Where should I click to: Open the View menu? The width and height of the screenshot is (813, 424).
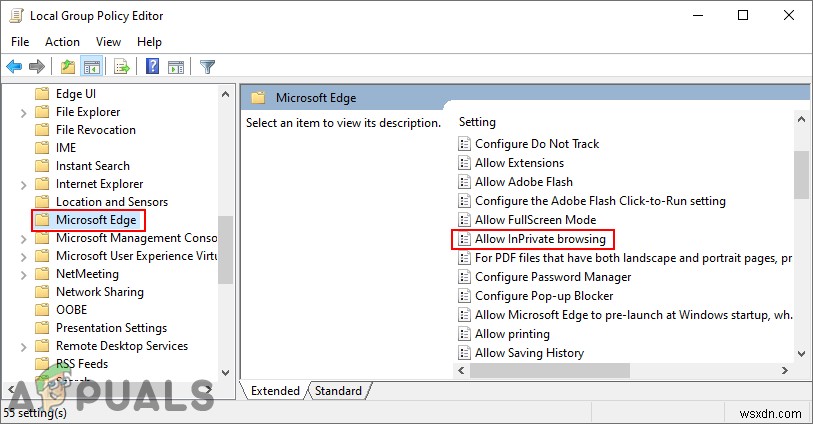(x=108, y=42)
